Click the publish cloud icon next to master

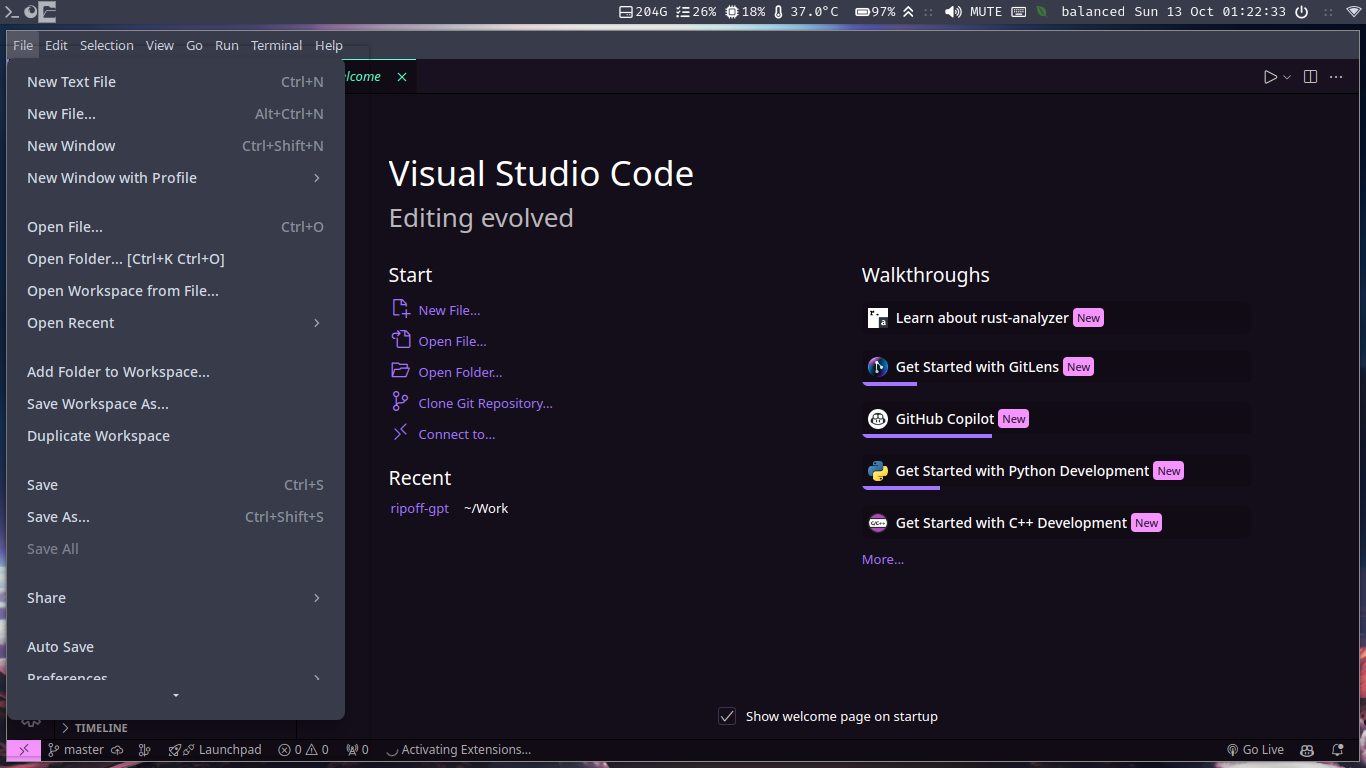[x=117, y=750]
